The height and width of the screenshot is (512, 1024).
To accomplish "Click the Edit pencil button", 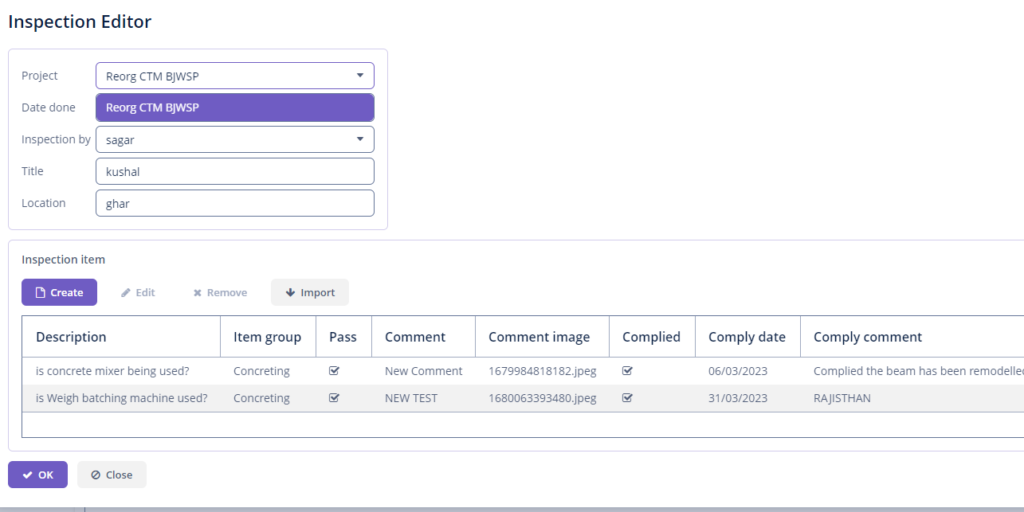I will (x=138, y=292).
